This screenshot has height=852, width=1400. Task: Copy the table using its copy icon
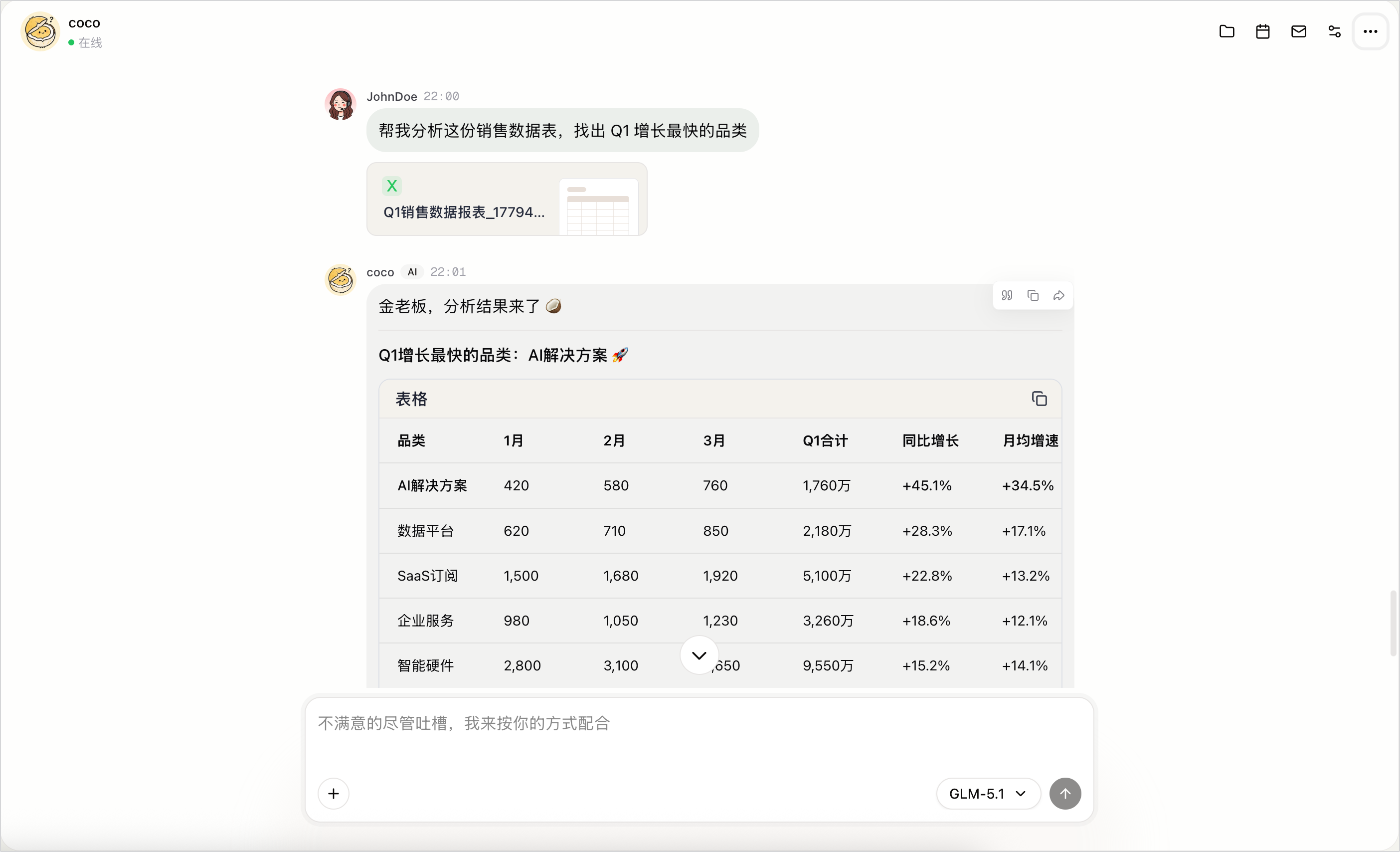click(1039, 399)
